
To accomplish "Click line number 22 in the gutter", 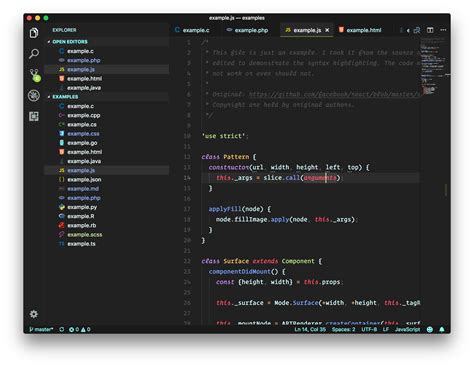I will pos(187,261).
